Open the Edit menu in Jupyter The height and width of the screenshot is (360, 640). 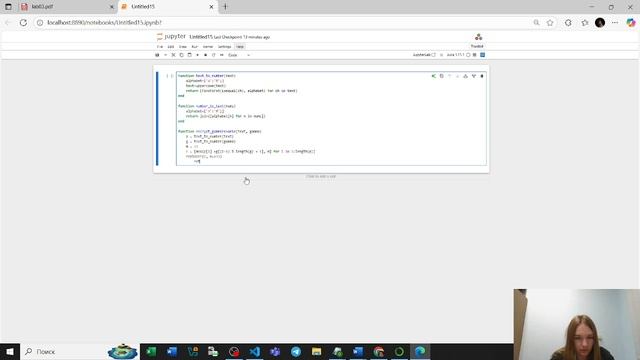click(x=171, y=47)
